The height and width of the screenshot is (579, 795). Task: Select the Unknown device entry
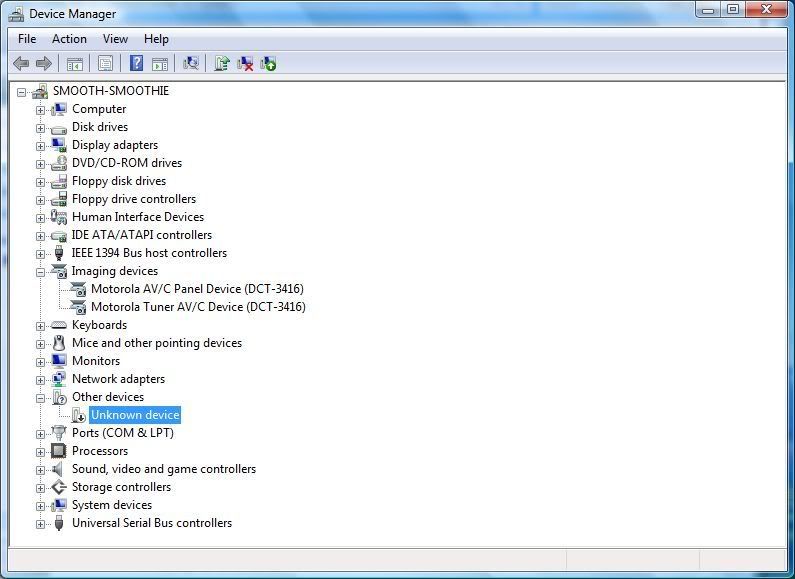(x=135, y=415)
